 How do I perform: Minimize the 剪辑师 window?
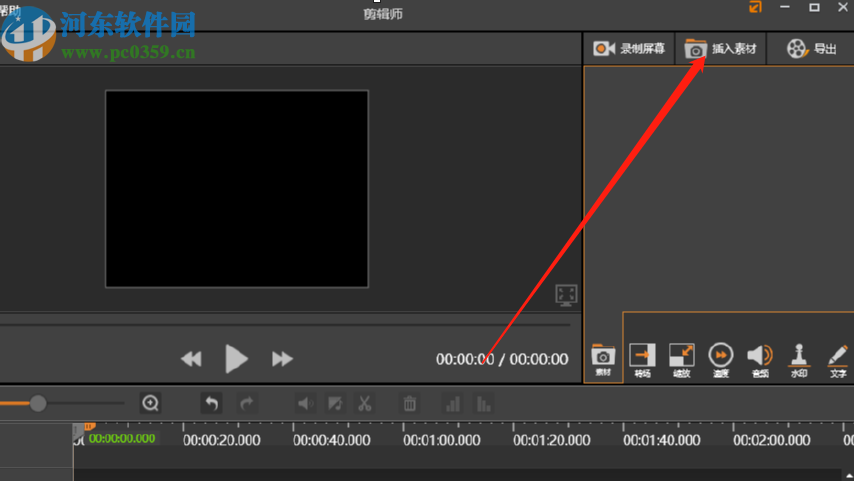click(x=785, y=7)
